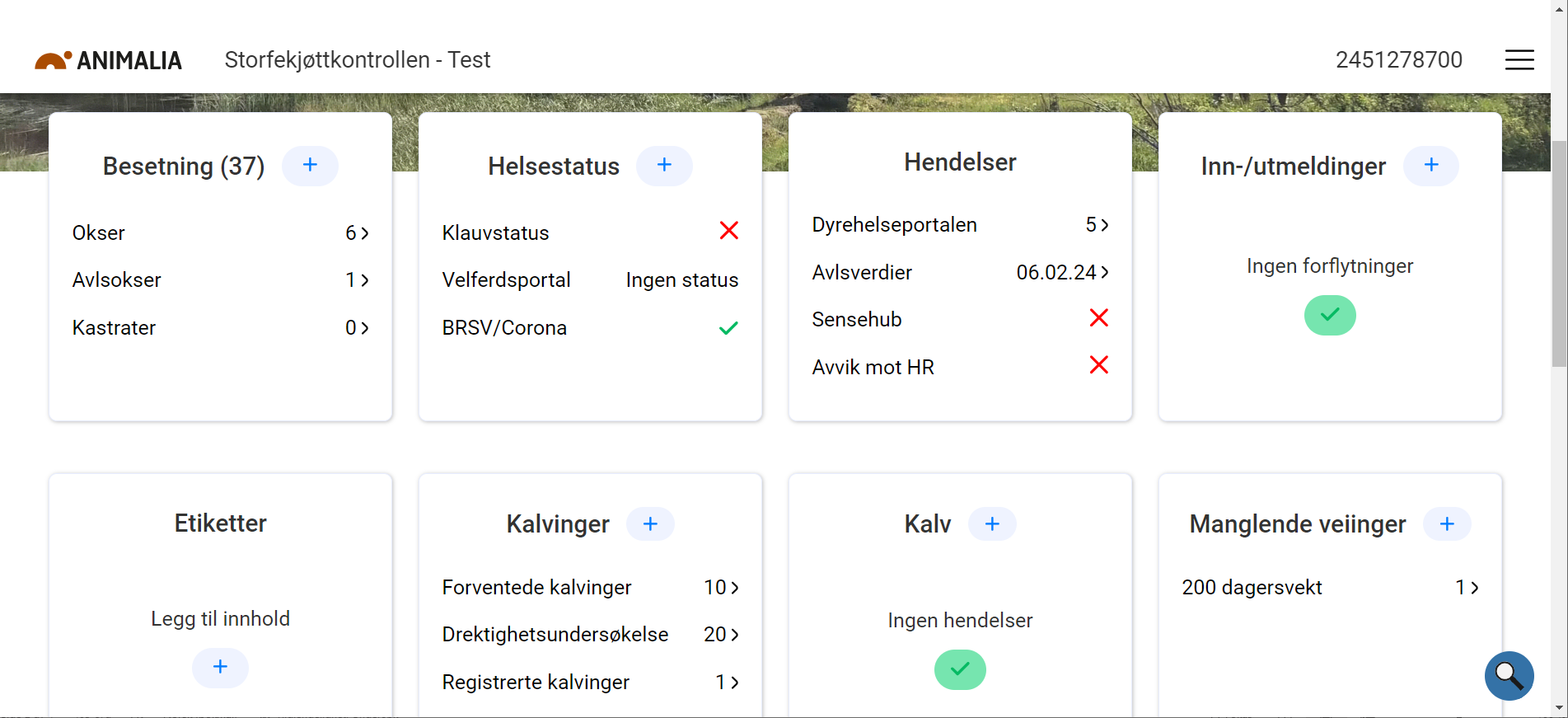Expand the Okser row chevron
Screen dimensions: 1568x718
(363, 233)
